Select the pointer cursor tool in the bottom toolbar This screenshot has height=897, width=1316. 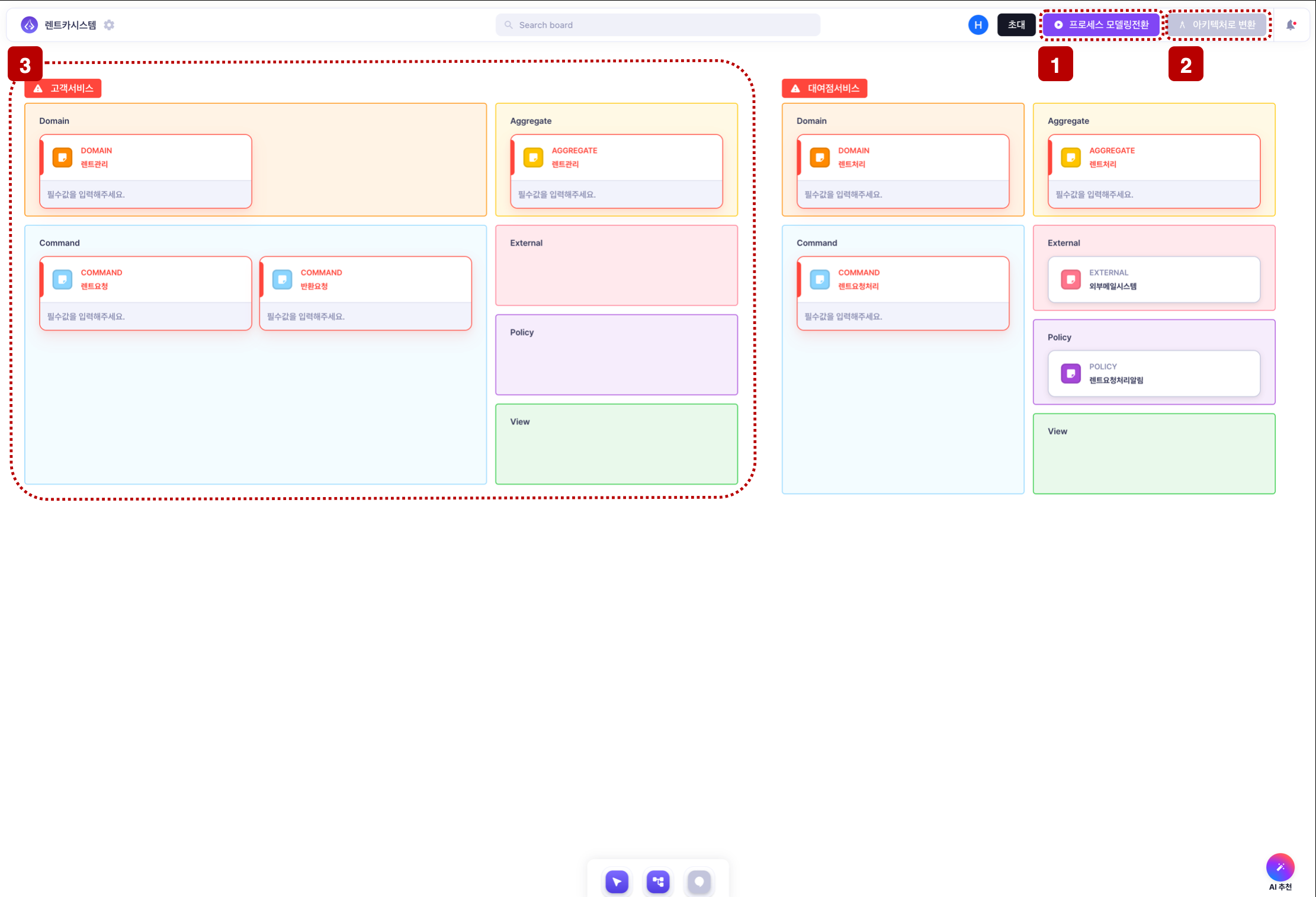click(x=617, y=882)
